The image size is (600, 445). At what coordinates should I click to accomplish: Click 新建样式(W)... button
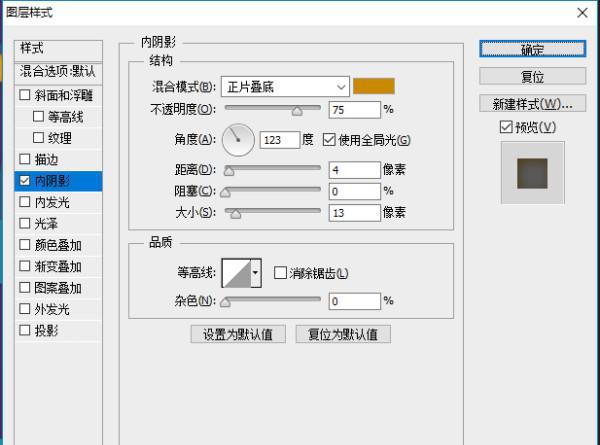532,103
